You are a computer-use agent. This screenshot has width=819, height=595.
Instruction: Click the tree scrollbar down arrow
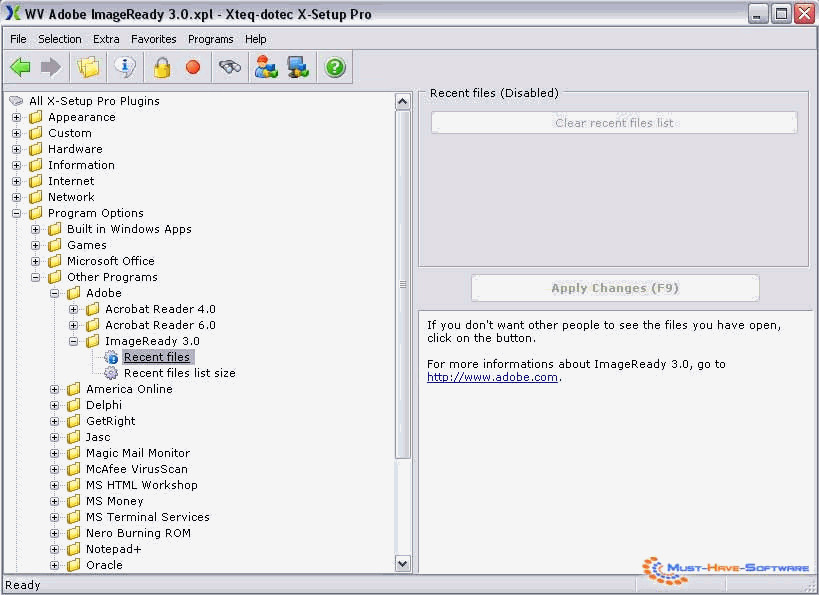403,564
